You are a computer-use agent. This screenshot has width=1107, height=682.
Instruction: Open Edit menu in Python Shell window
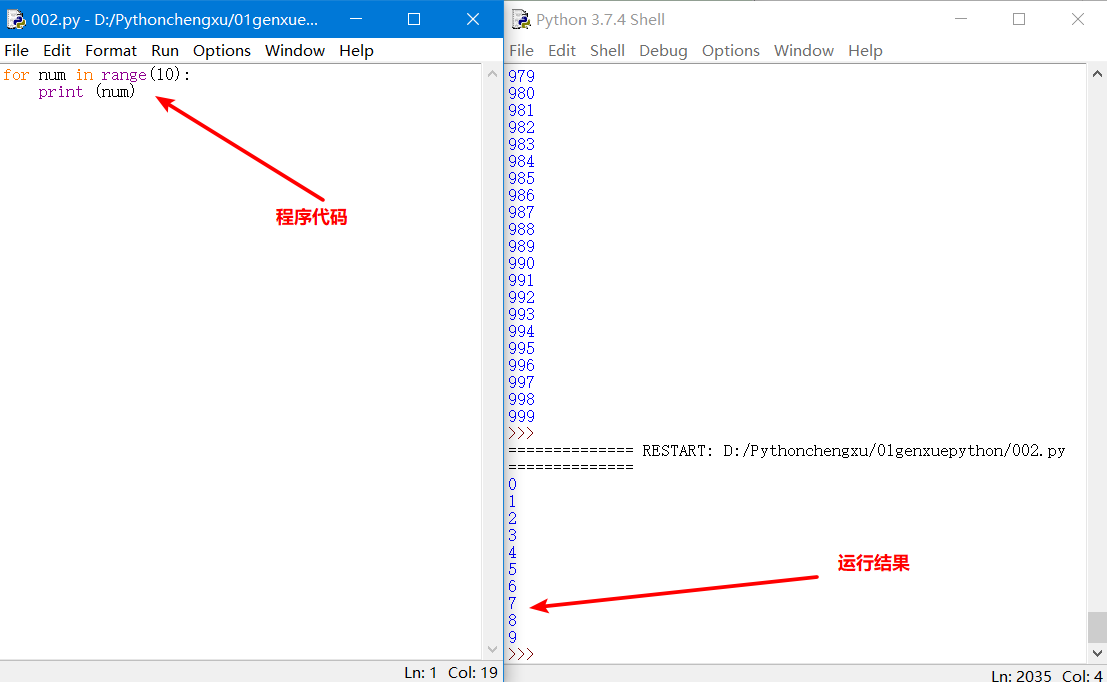click(x=562, y=51)
